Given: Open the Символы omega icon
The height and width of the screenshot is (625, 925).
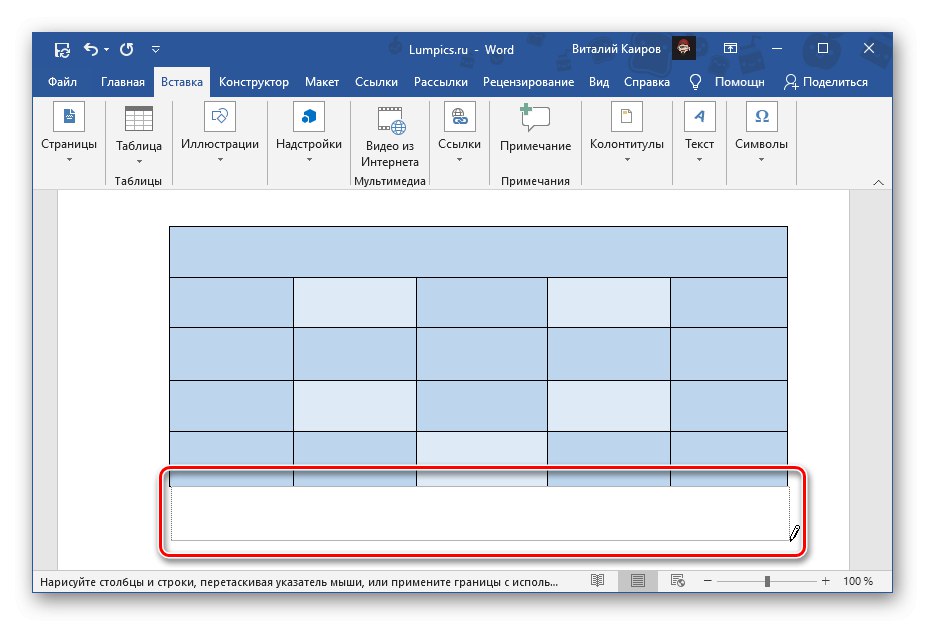Looking at the screenshot, I should 762,116.
